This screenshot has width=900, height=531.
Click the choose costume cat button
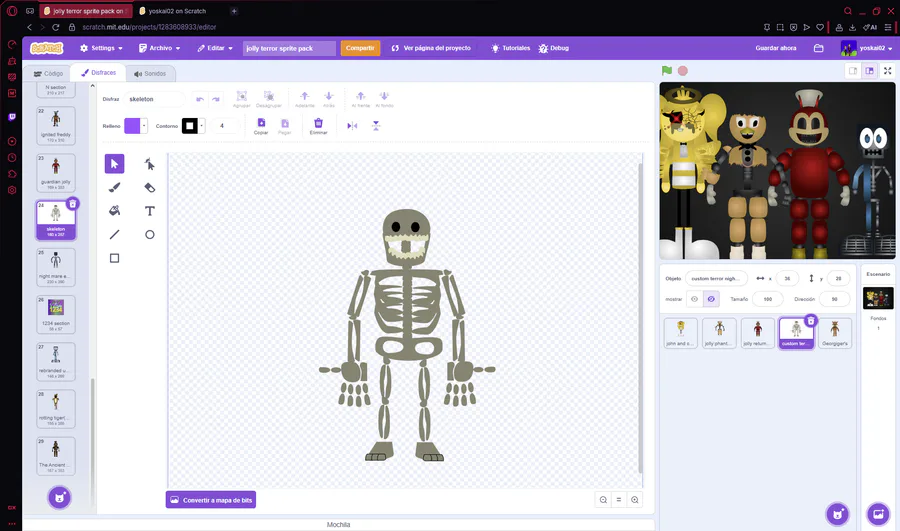(59, 498)
